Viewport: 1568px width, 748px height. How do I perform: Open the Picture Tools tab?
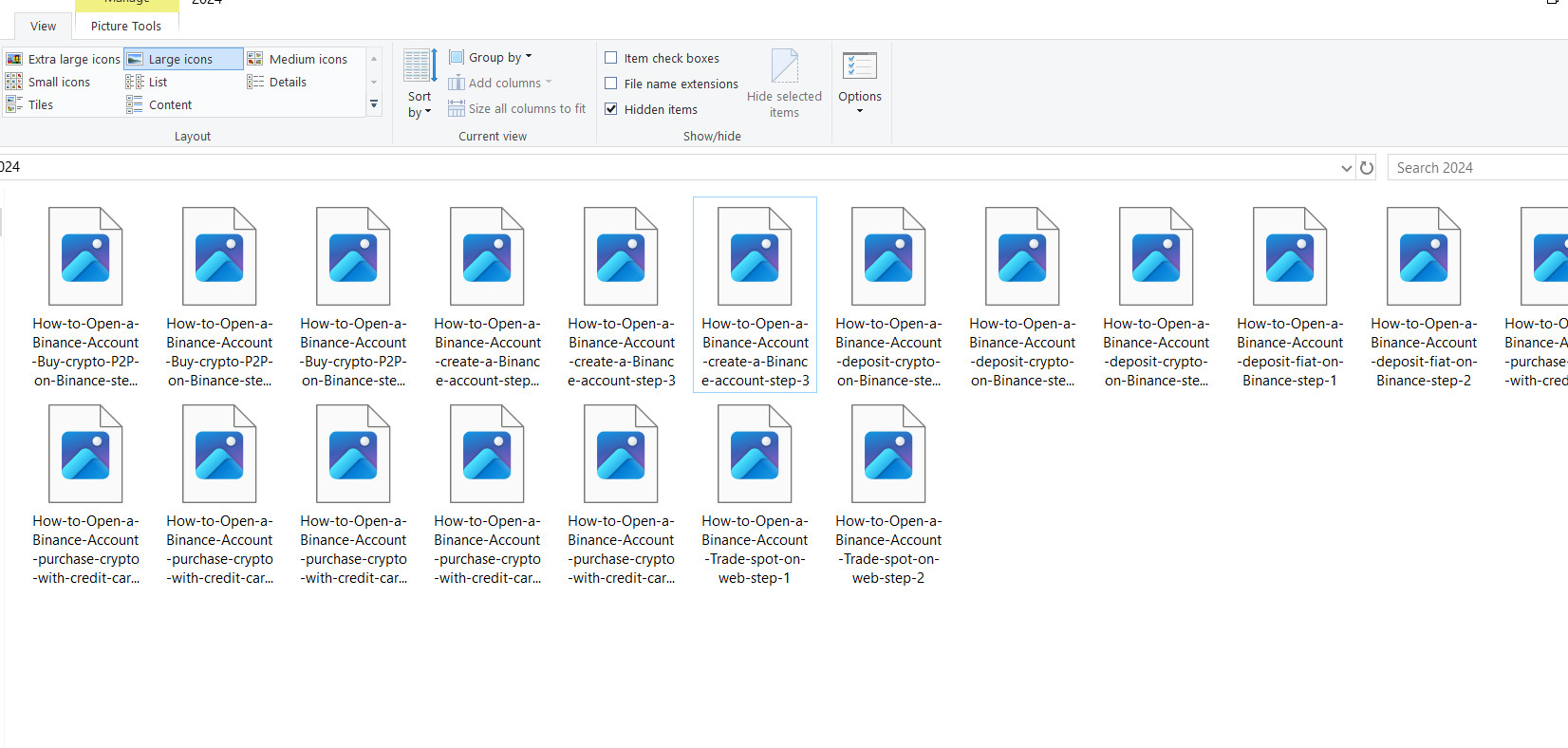click(126, 26)
